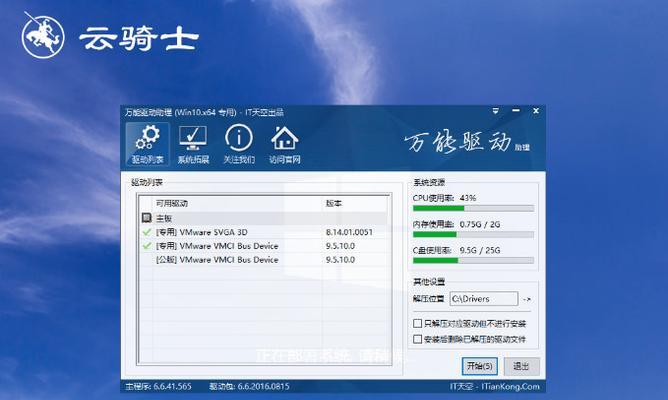The width and height of the screenshot is (668, 400).
Task: Switch to 系统拓展 monitor tab
Action: [193, 144]
